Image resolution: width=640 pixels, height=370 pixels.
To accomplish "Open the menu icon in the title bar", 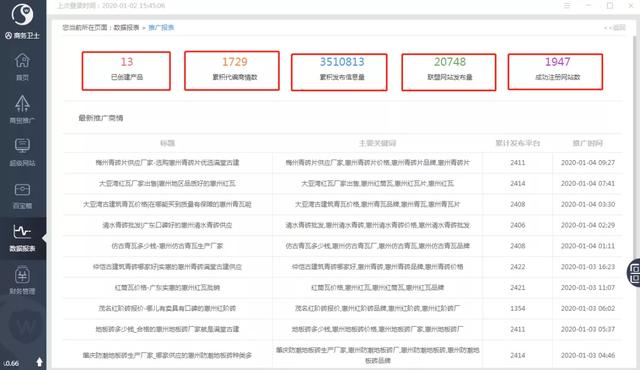I will coord(567,6).
